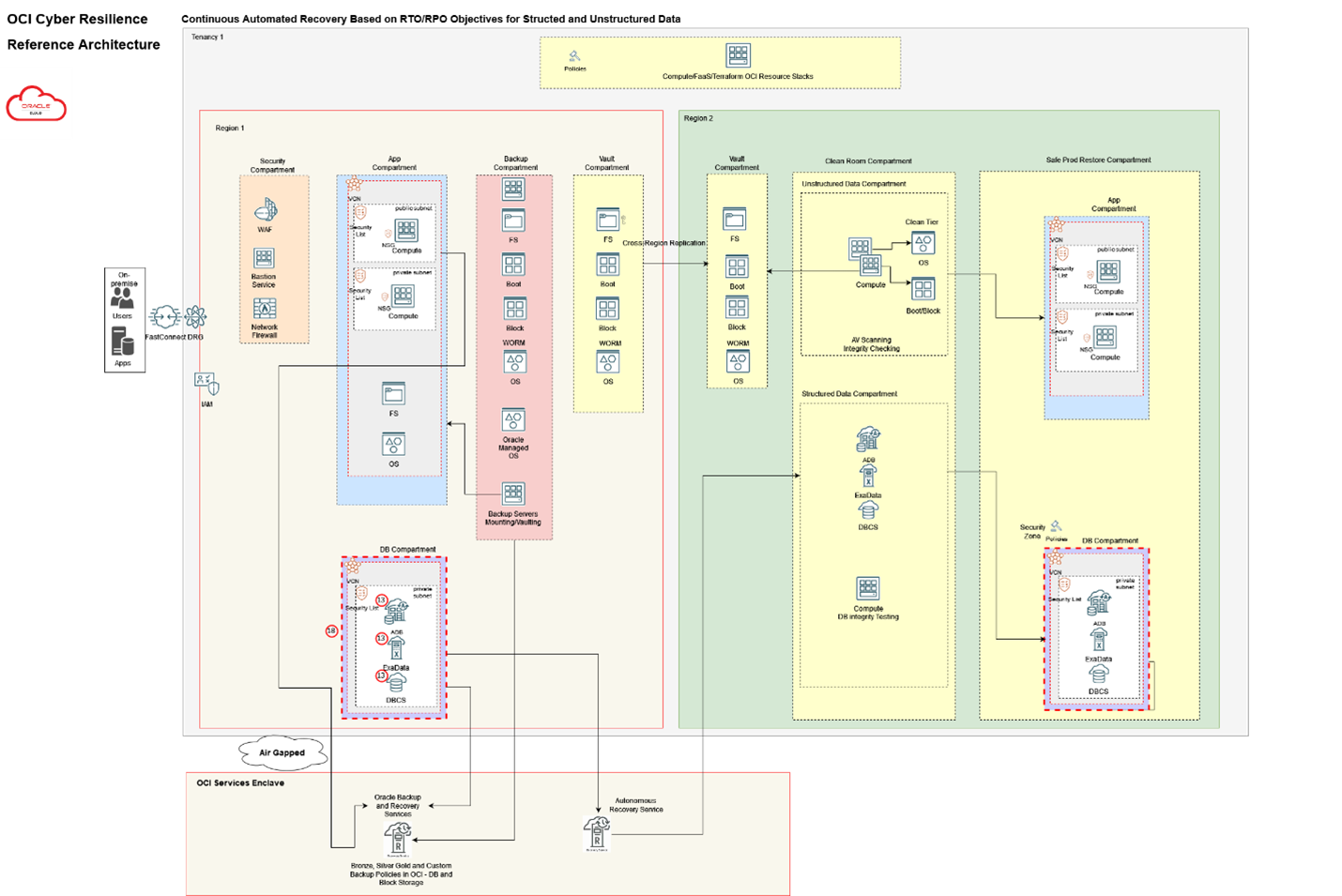
Task: Click the Backup Servers Mounting/Vaulting icon
Action: pyautogui.click(x=513, y=492)
